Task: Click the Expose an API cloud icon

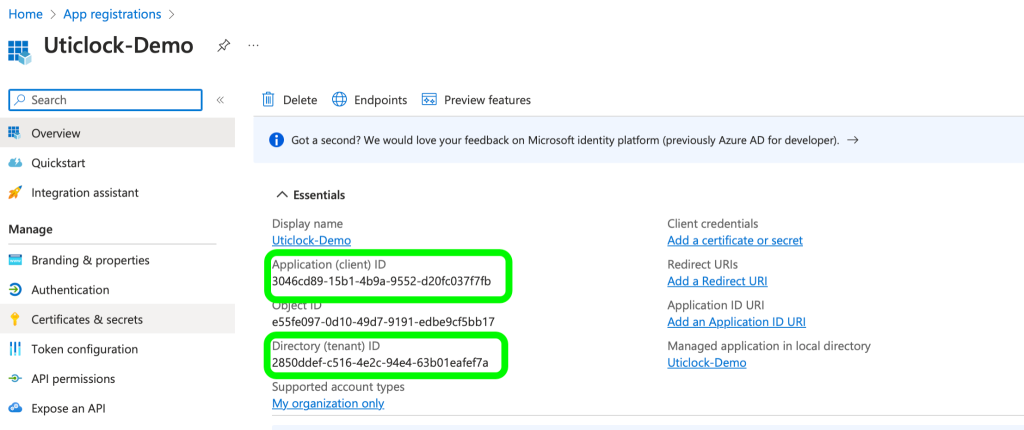Action: [15, 408]
